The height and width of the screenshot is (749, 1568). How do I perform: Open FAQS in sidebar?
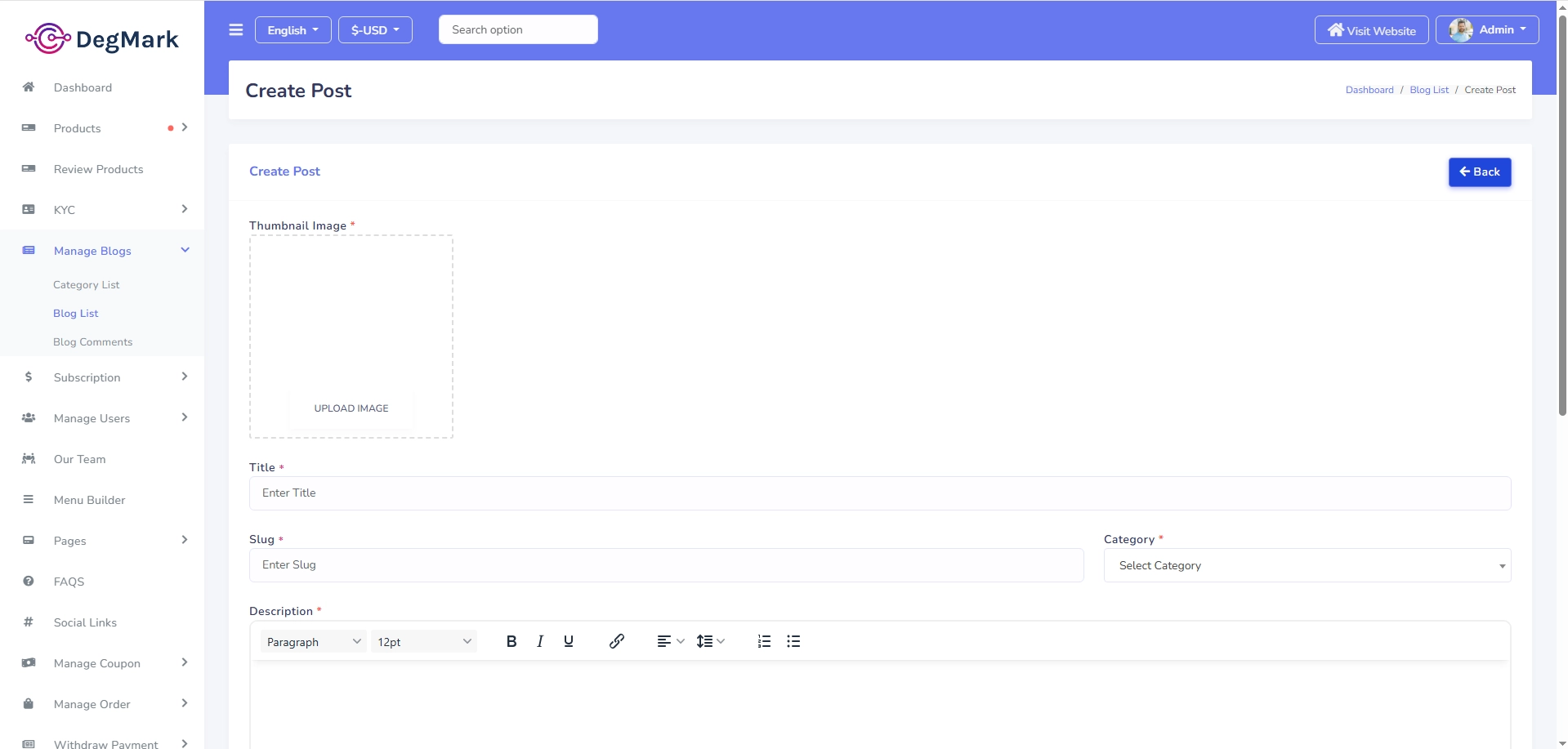point(69,582)
